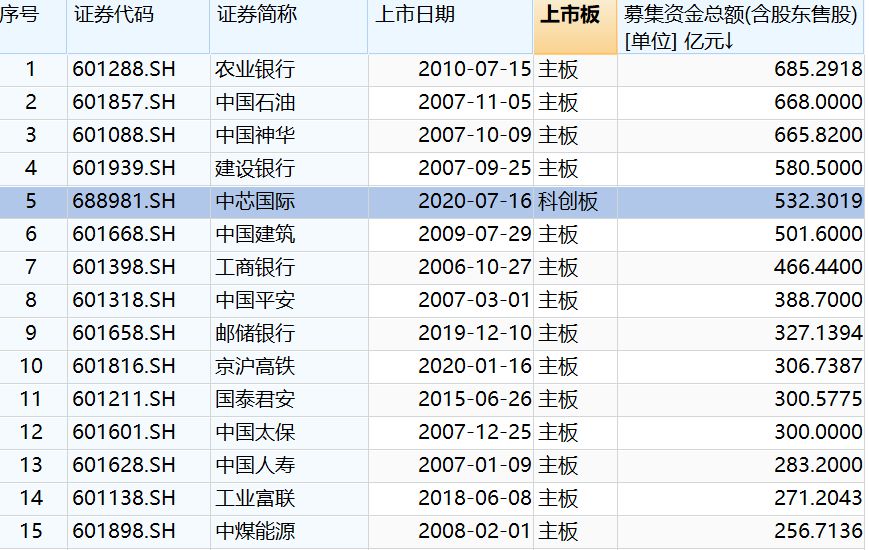Viewport: 869px width, 550px height.
Task: Click listing date 2010-07-15
Action: 451,70
